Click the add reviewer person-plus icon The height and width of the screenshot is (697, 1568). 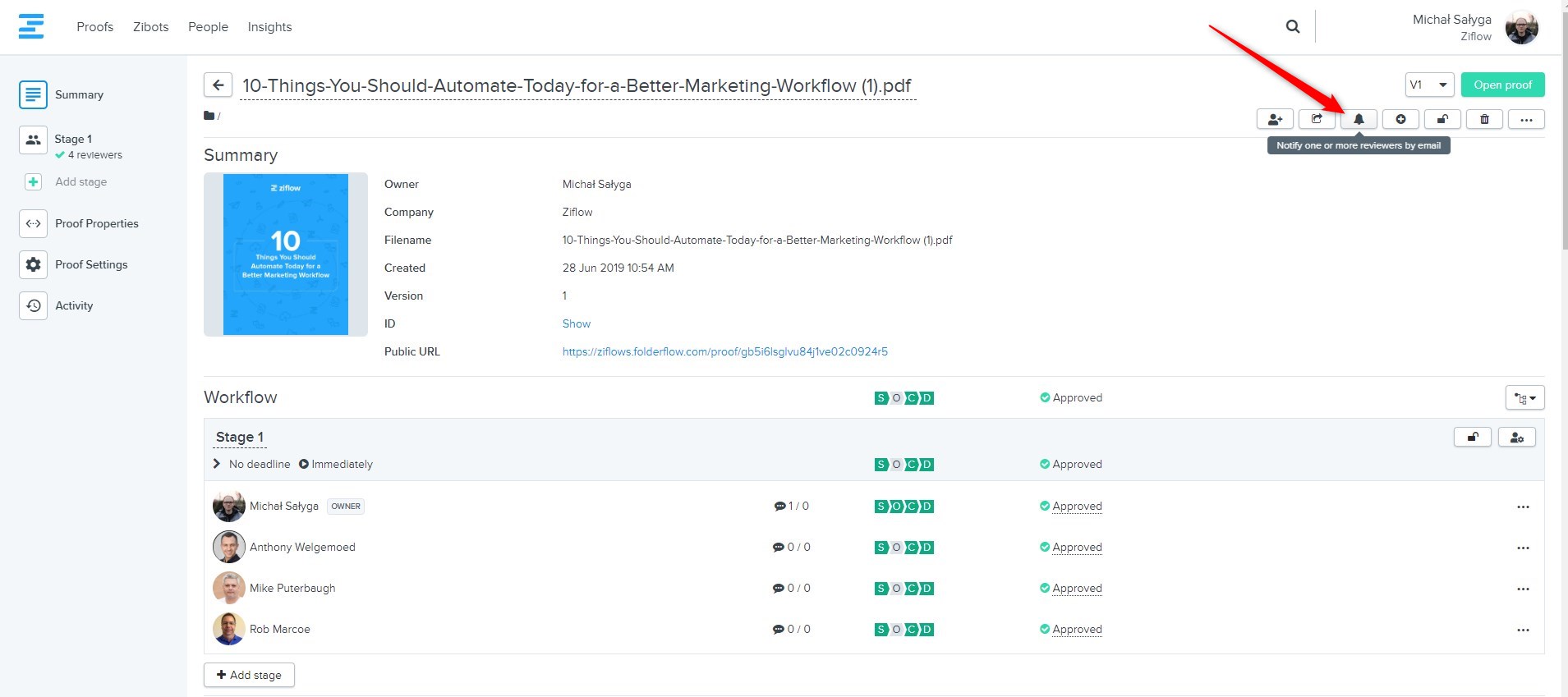coord(1275,119)
